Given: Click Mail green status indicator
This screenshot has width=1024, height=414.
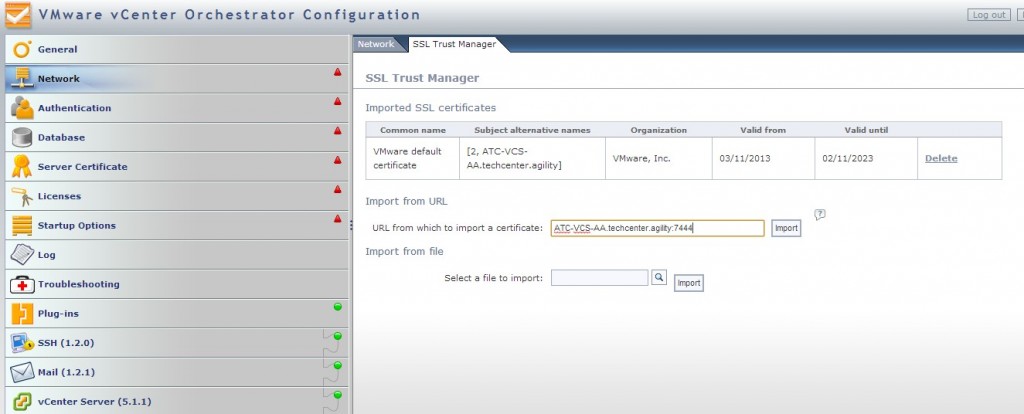Looking at the screenshot, I should coord(338,365).
